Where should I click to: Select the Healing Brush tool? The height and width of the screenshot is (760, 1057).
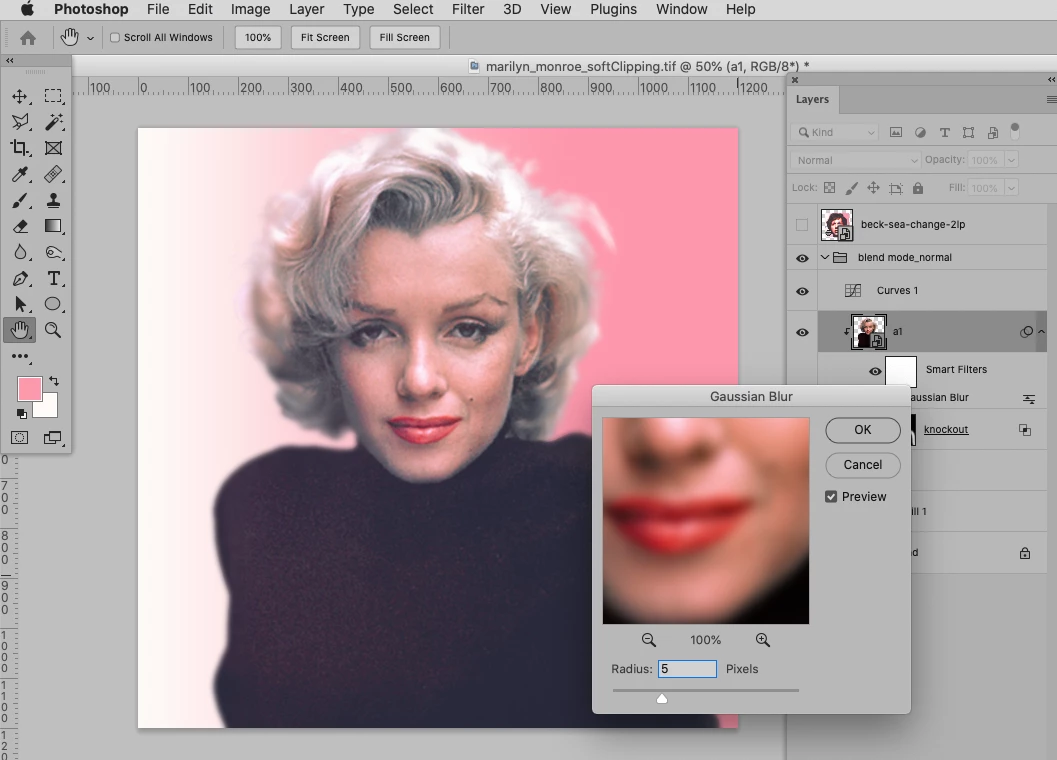tap(53, 175)
